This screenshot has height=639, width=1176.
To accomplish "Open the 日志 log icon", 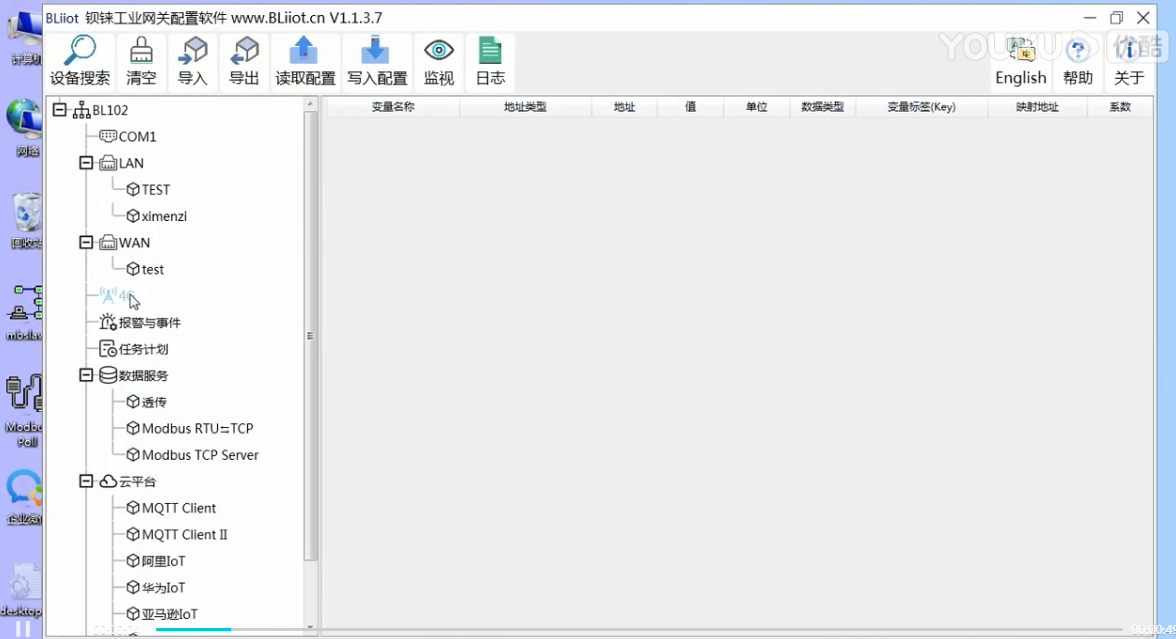I will click(x=490, y=51).
